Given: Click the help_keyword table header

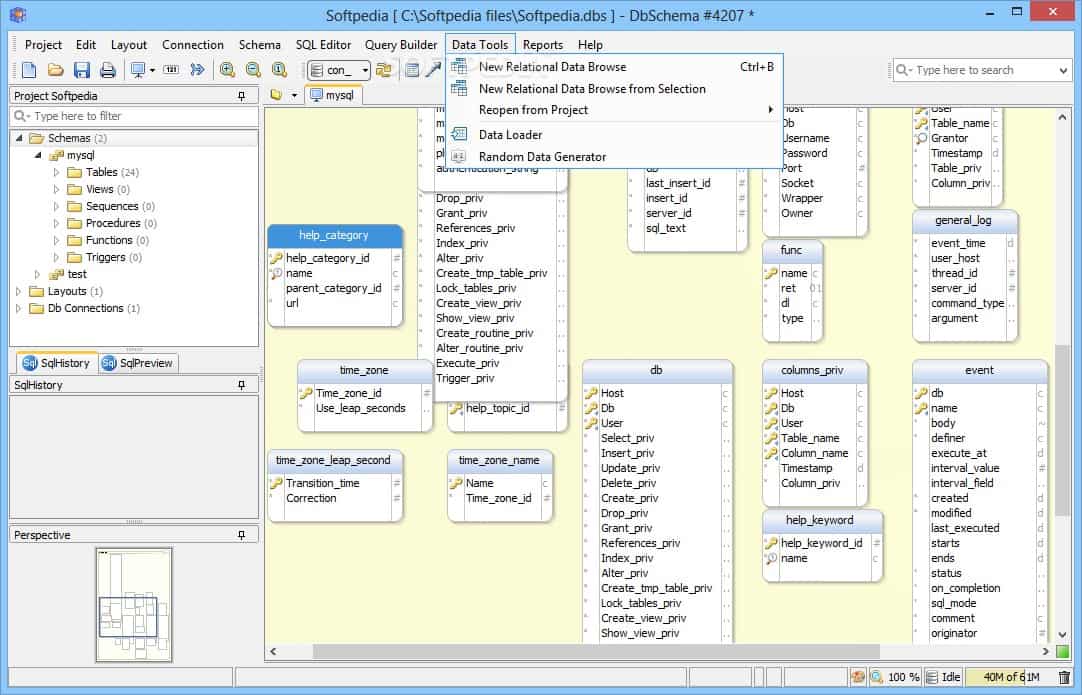Looking at the screenshot, I should (820, 520).
